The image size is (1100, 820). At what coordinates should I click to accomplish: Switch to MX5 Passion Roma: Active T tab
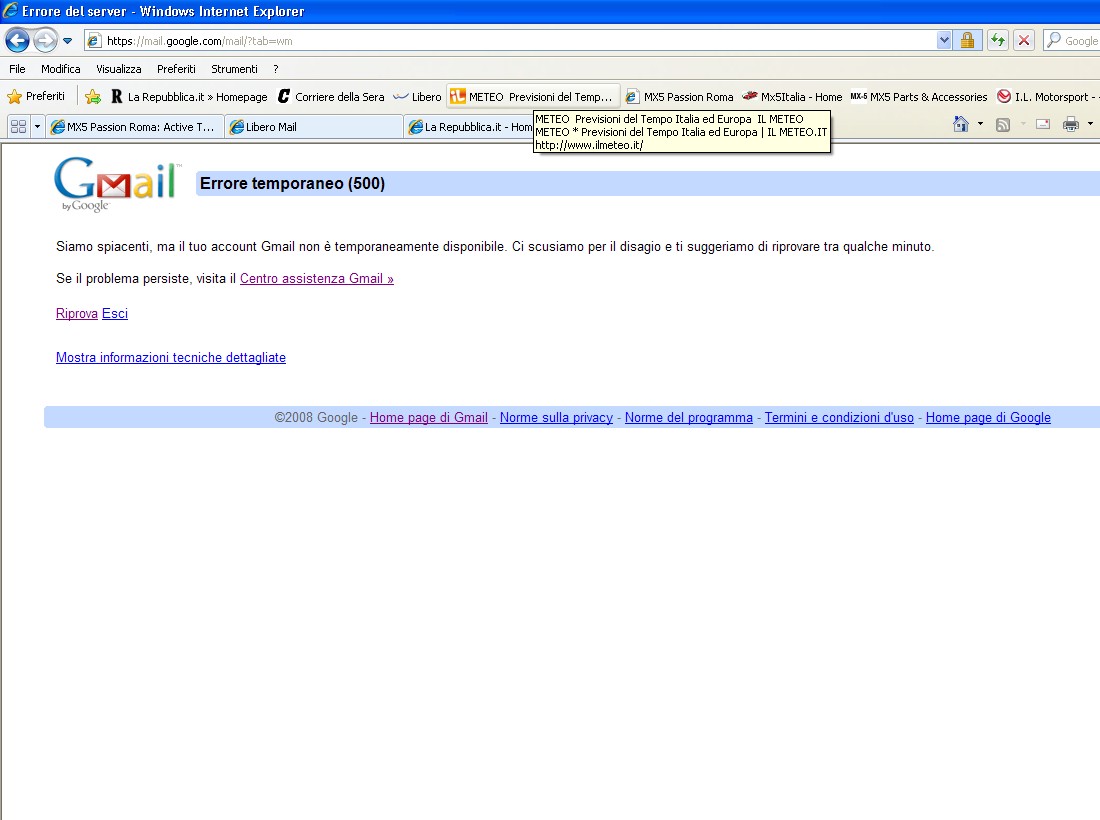click(x=135, y=126)
